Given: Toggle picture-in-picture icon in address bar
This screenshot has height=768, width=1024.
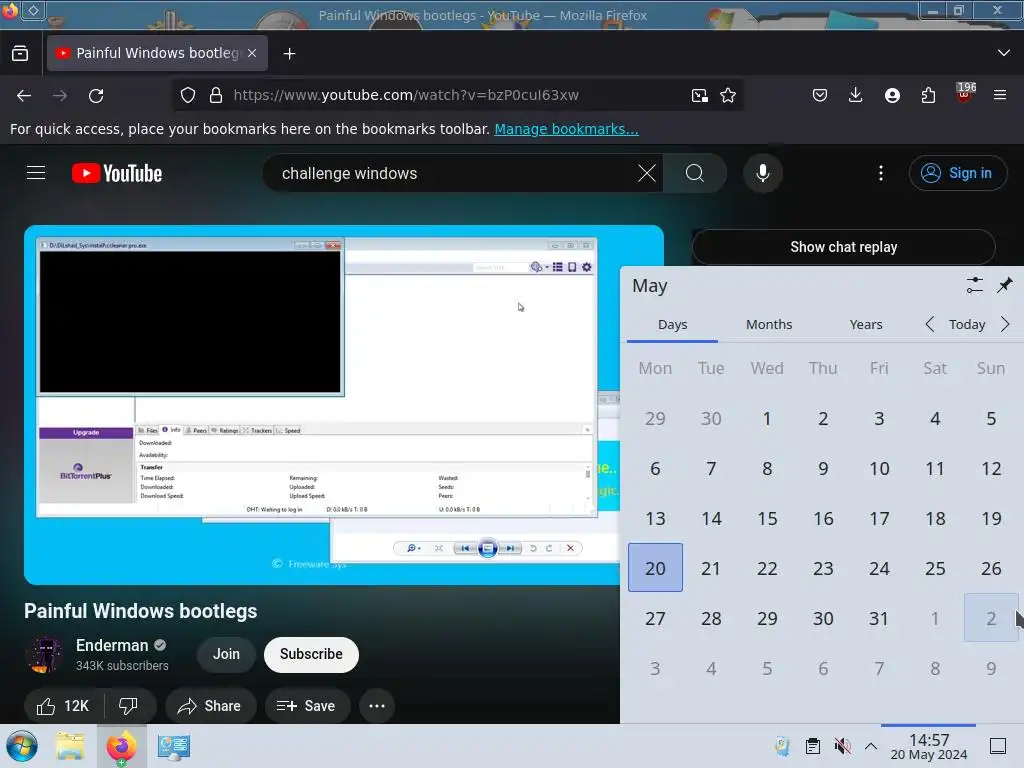Looking at the screenshot, I should click(699, 95).
